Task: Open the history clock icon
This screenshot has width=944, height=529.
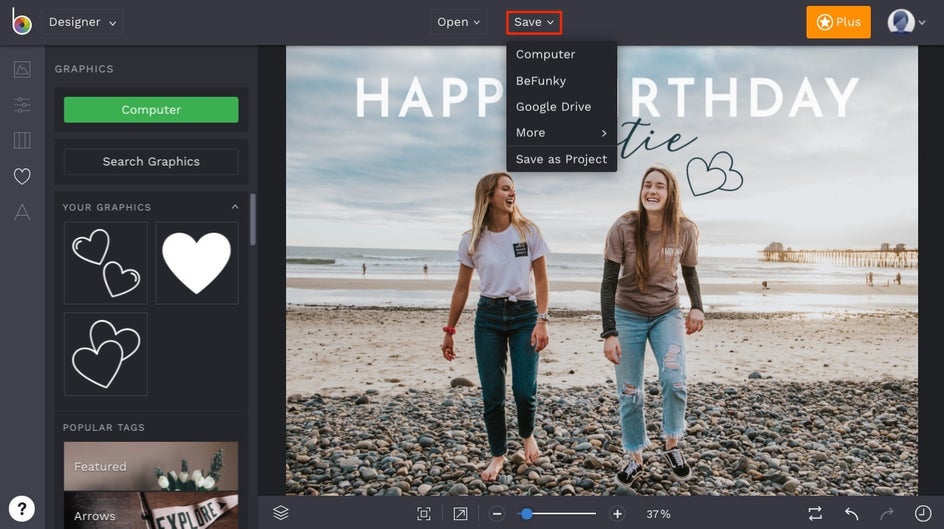Action: 923,513
